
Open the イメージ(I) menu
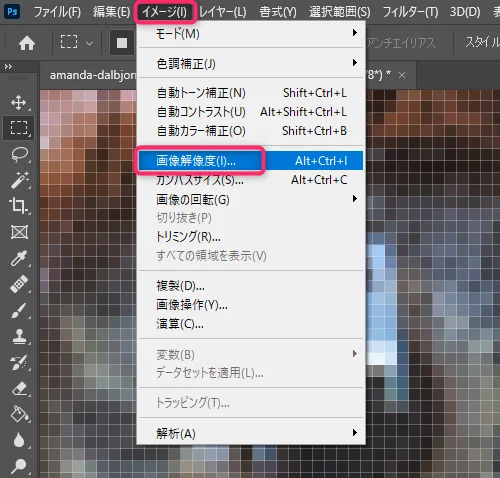point(165,12)
